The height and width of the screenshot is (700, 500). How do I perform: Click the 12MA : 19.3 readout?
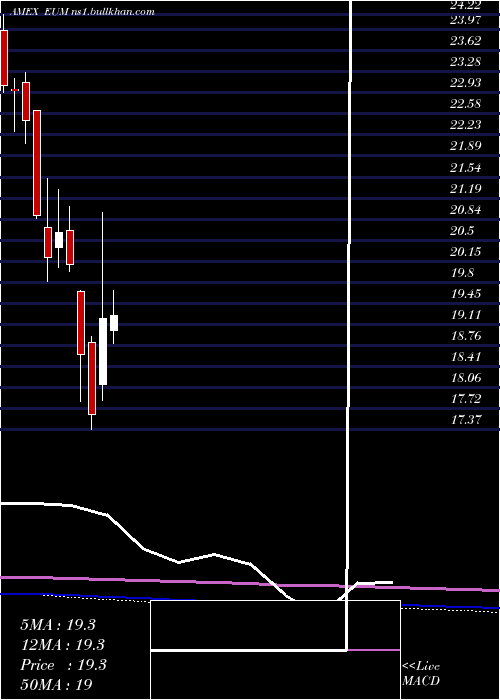pos(62,645)
